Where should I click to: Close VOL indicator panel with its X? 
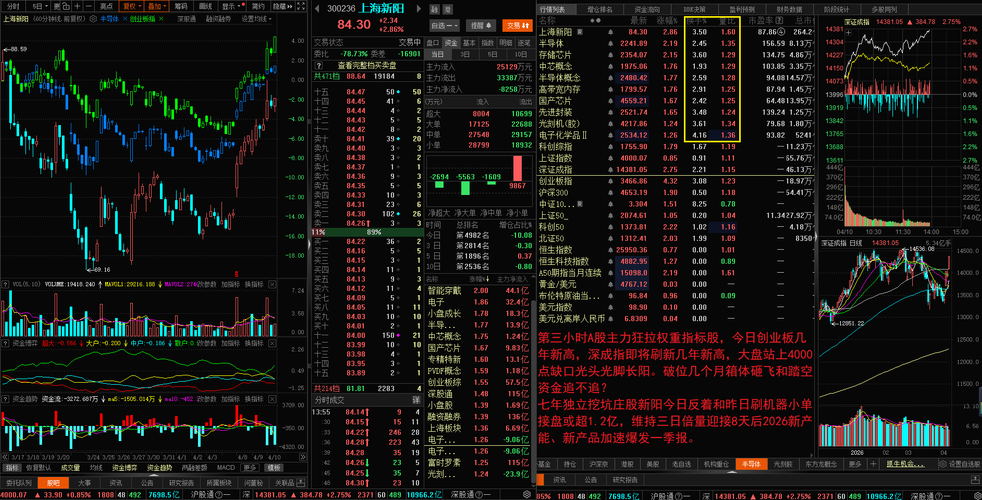pos(272,284)
